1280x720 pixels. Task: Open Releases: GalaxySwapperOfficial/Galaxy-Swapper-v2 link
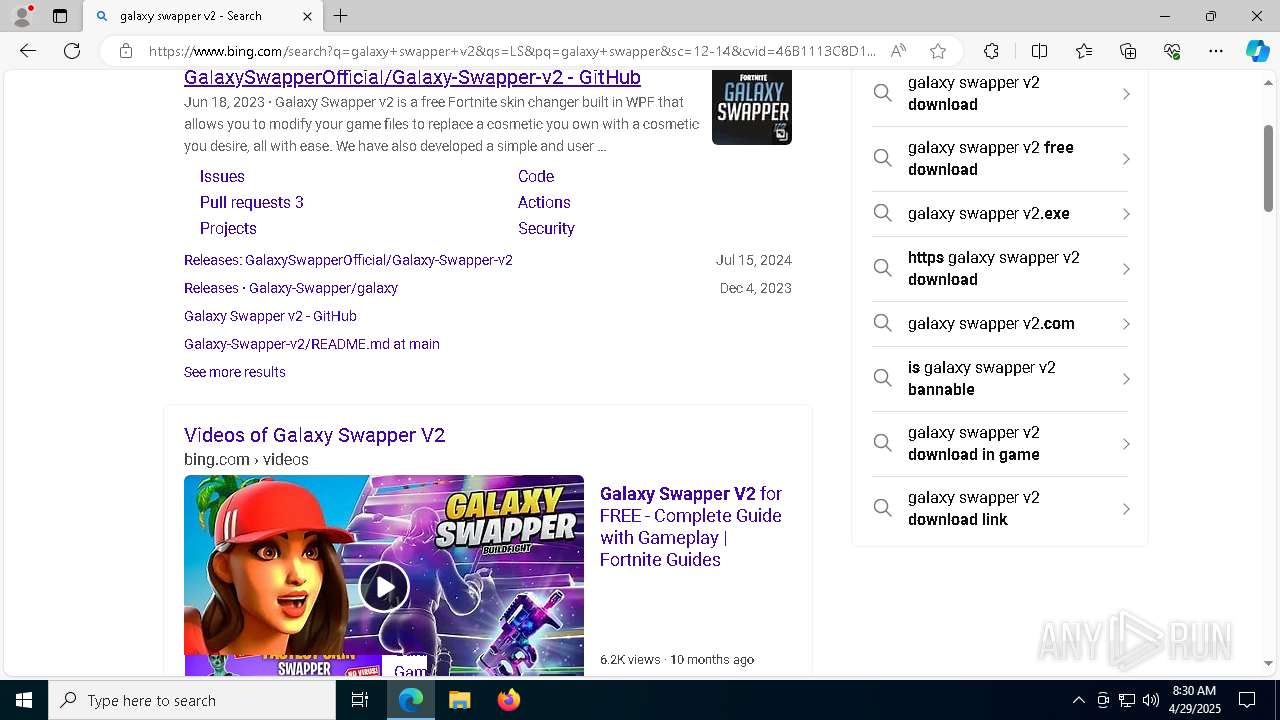pos(348,260)
